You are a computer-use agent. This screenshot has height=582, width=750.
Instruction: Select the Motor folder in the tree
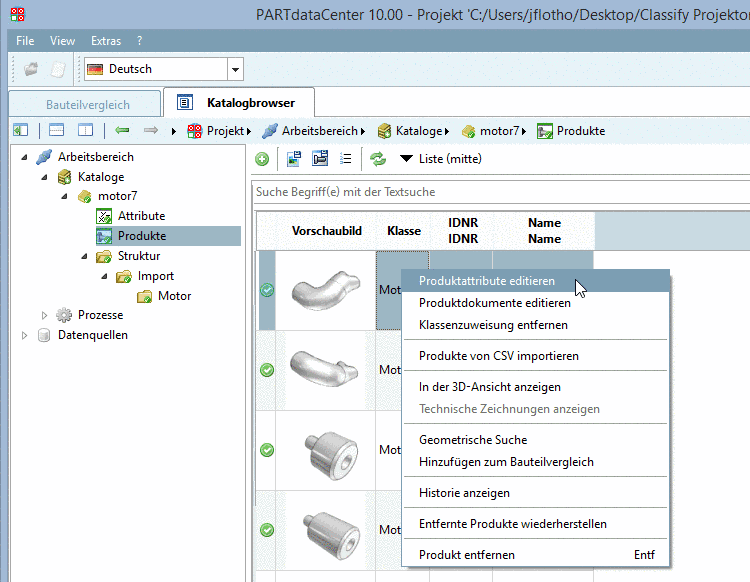pos(174,296)
